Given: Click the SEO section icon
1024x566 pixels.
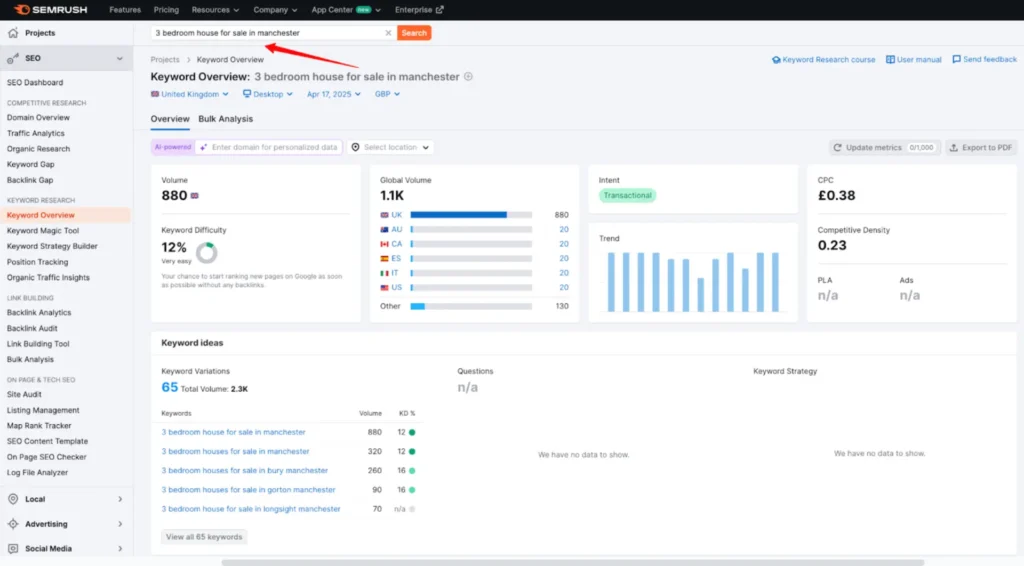Looking at the screenshot, I should tap(13, 58).
